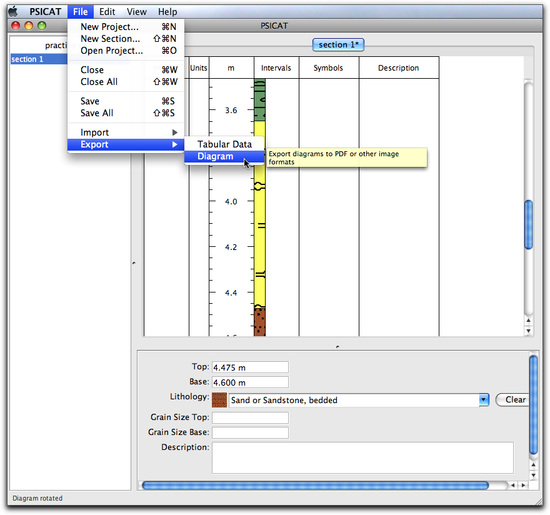Click properties panel vertical scrollbar thumb

[534, 405]
